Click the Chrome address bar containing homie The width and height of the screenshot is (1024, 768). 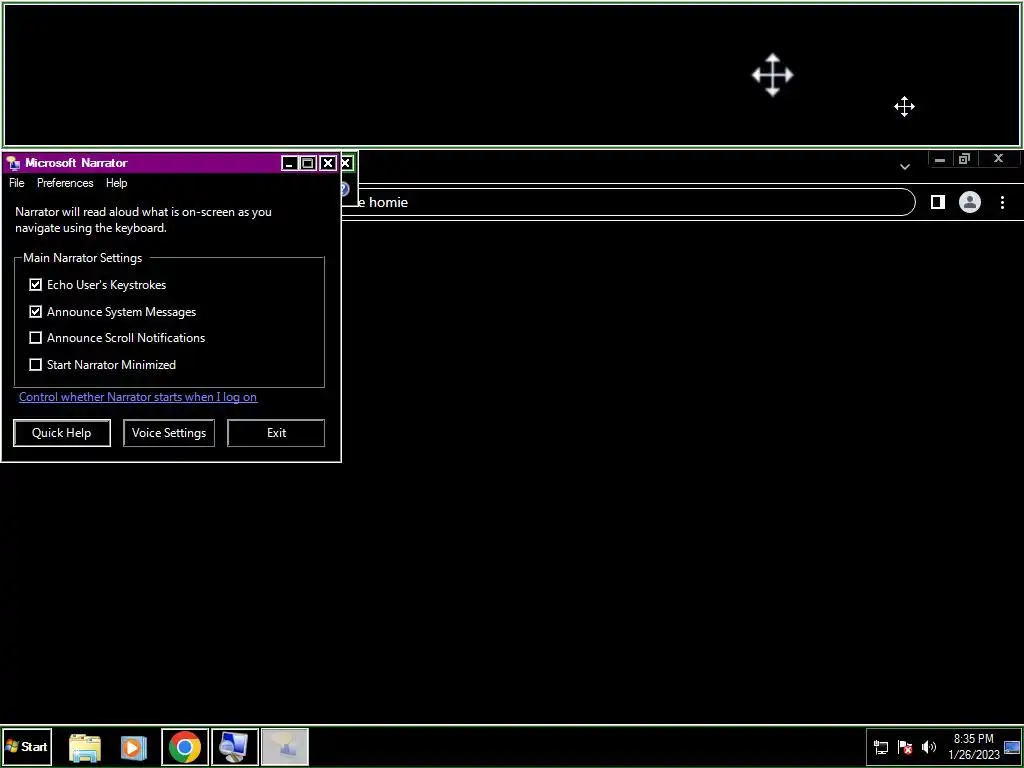point(627,202)
